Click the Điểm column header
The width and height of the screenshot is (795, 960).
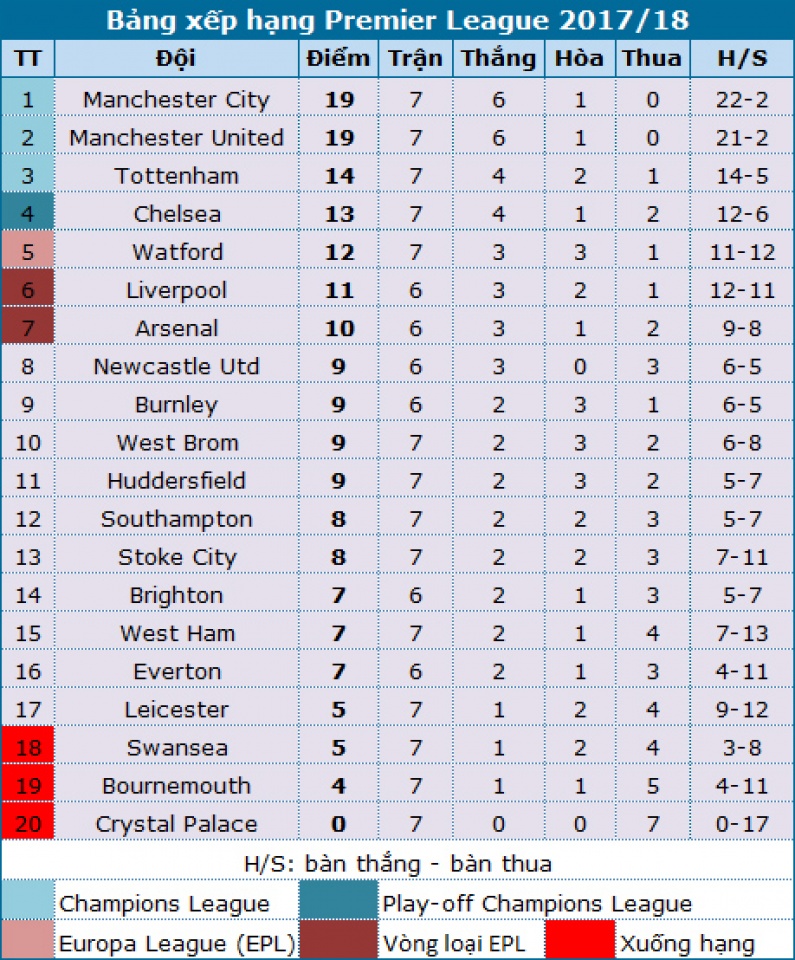tap(339, 59)
